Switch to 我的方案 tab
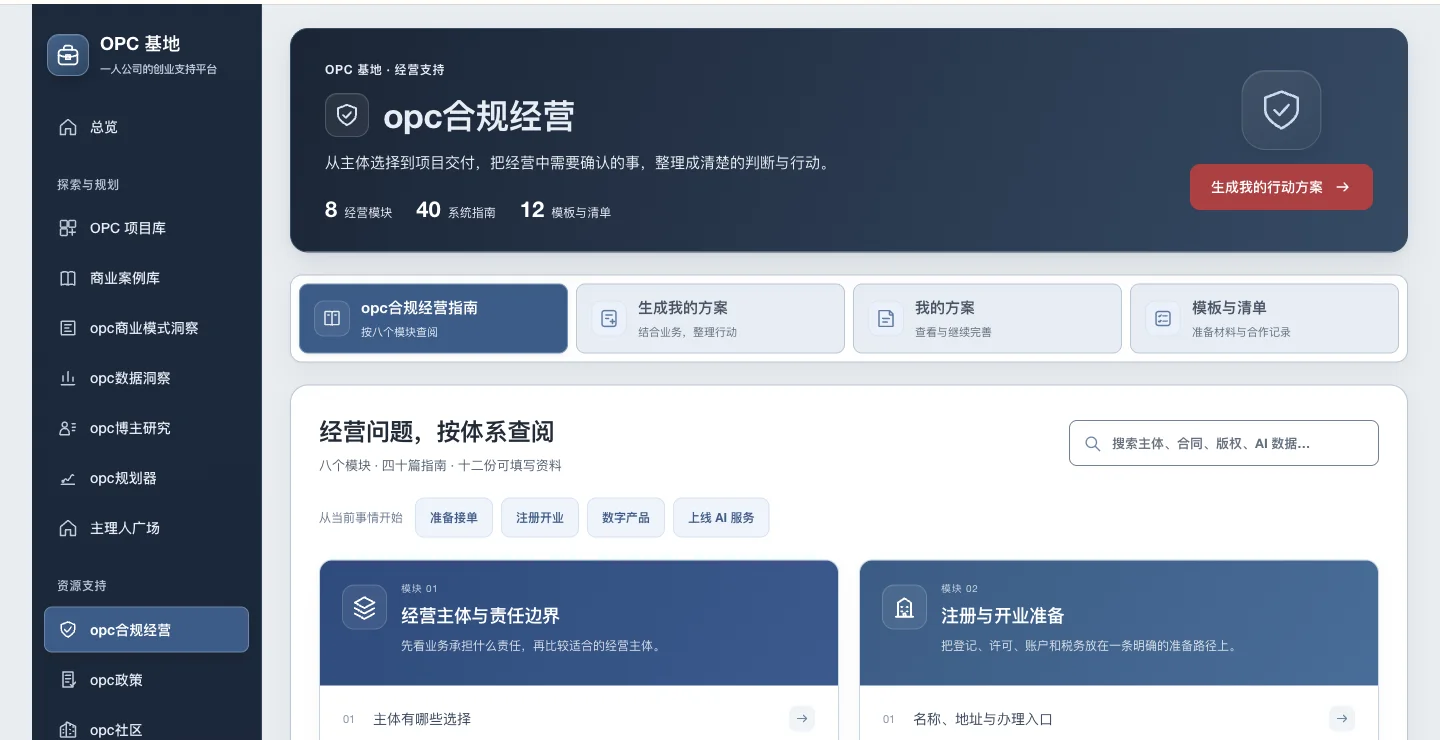This screenshot has width=1440, height=740. point(987,318)
